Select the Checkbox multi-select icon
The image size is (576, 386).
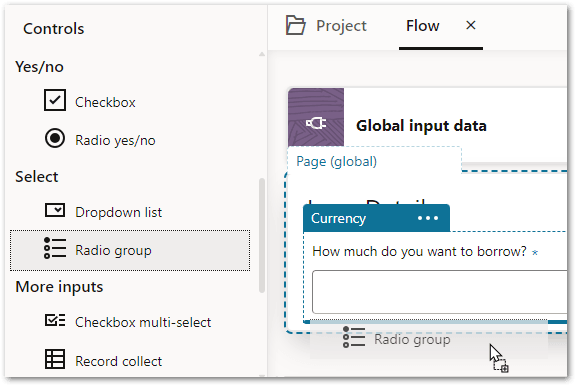(55, 320)
